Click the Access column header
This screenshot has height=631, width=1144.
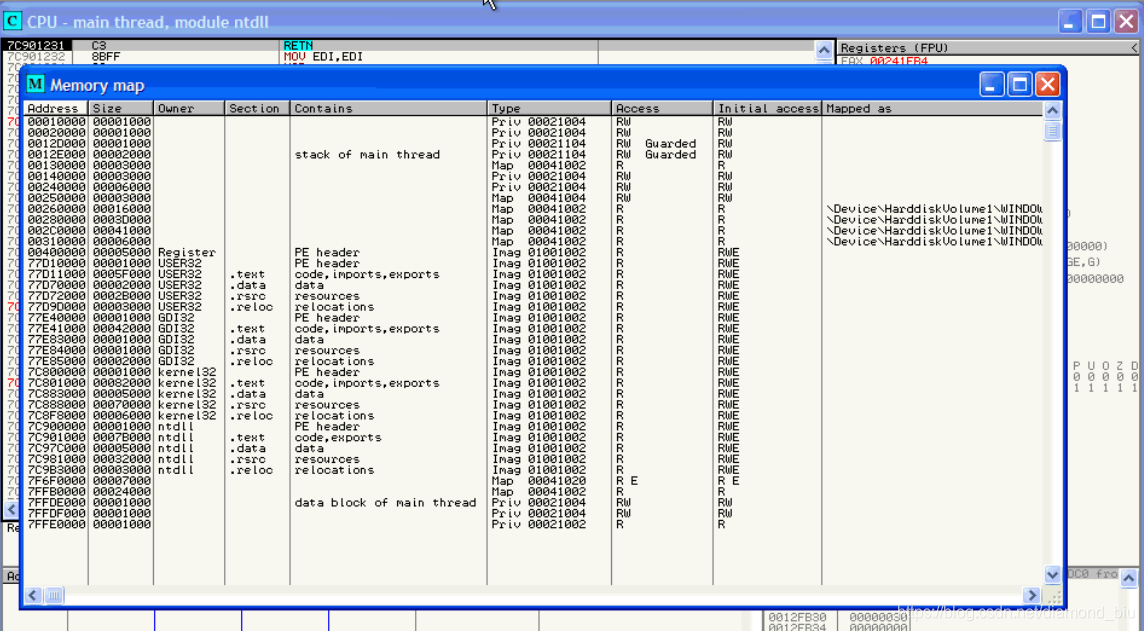point(662,108)
